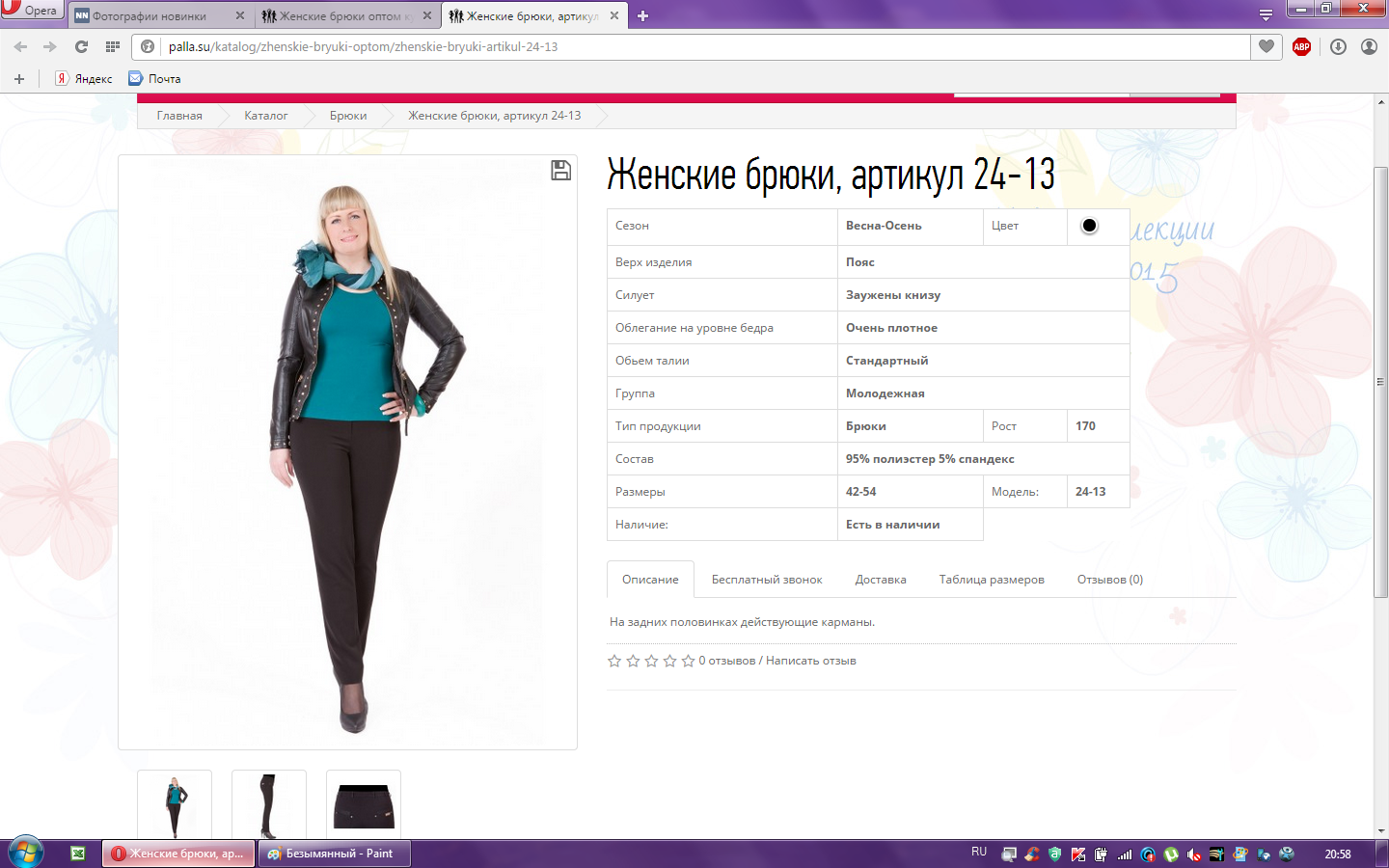
Task: Go to Брюки in the breadcrumb
Action: coord(348,116)
